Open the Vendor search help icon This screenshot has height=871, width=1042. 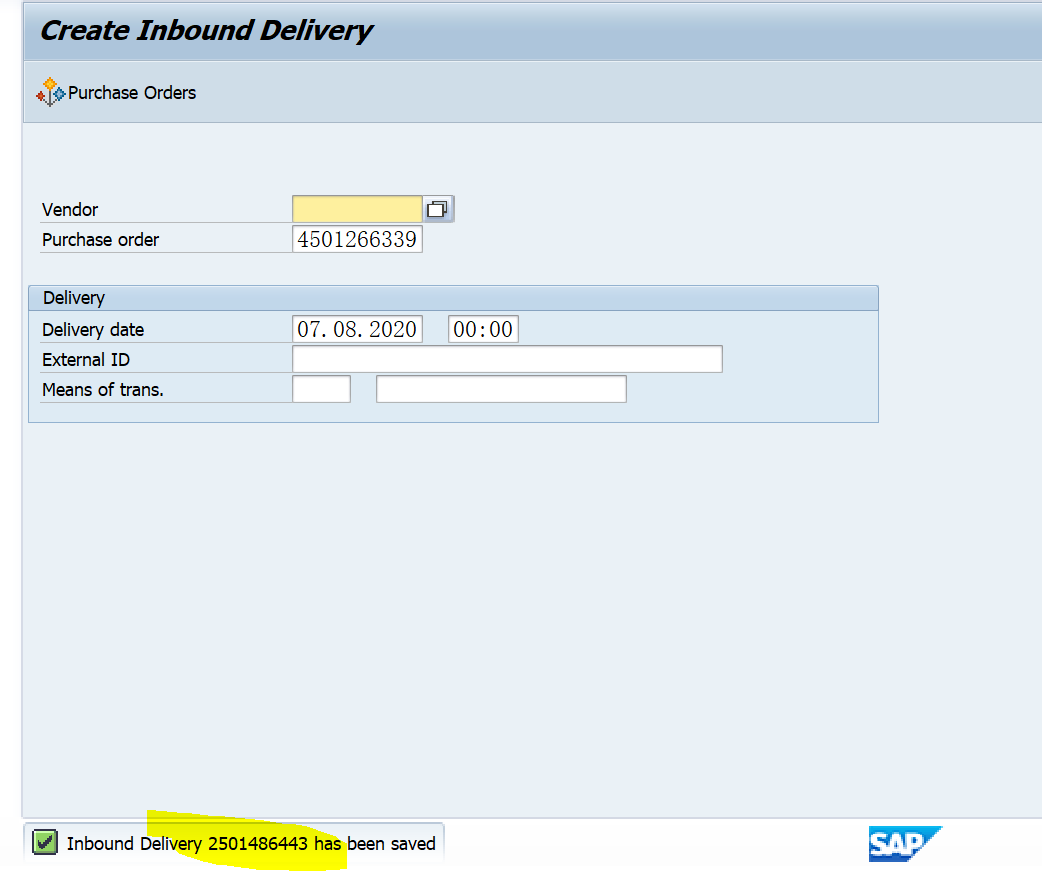click(437, 209)
